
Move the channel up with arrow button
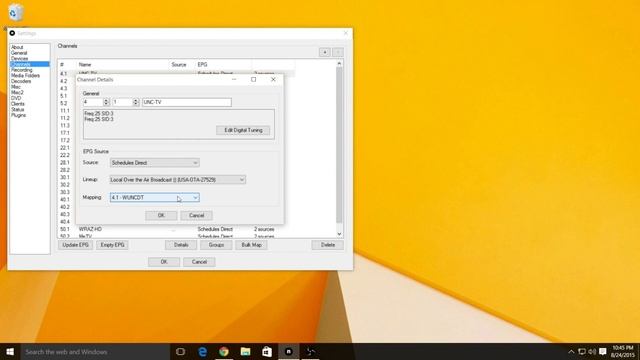pyautogui.click(x=325, y=52)
